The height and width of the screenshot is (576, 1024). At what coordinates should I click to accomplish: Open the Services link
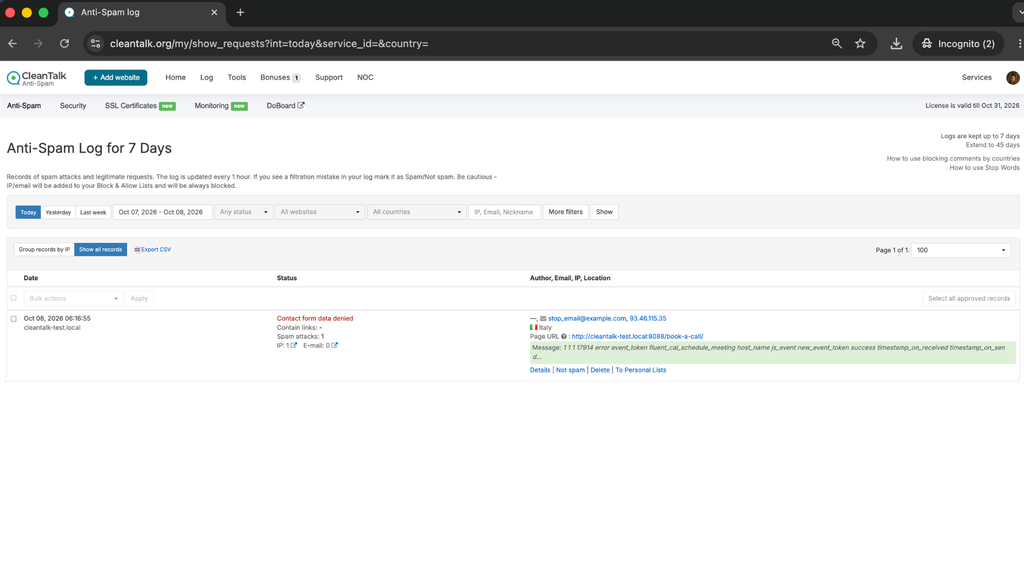pyautogui.click(x=976, y=78)
